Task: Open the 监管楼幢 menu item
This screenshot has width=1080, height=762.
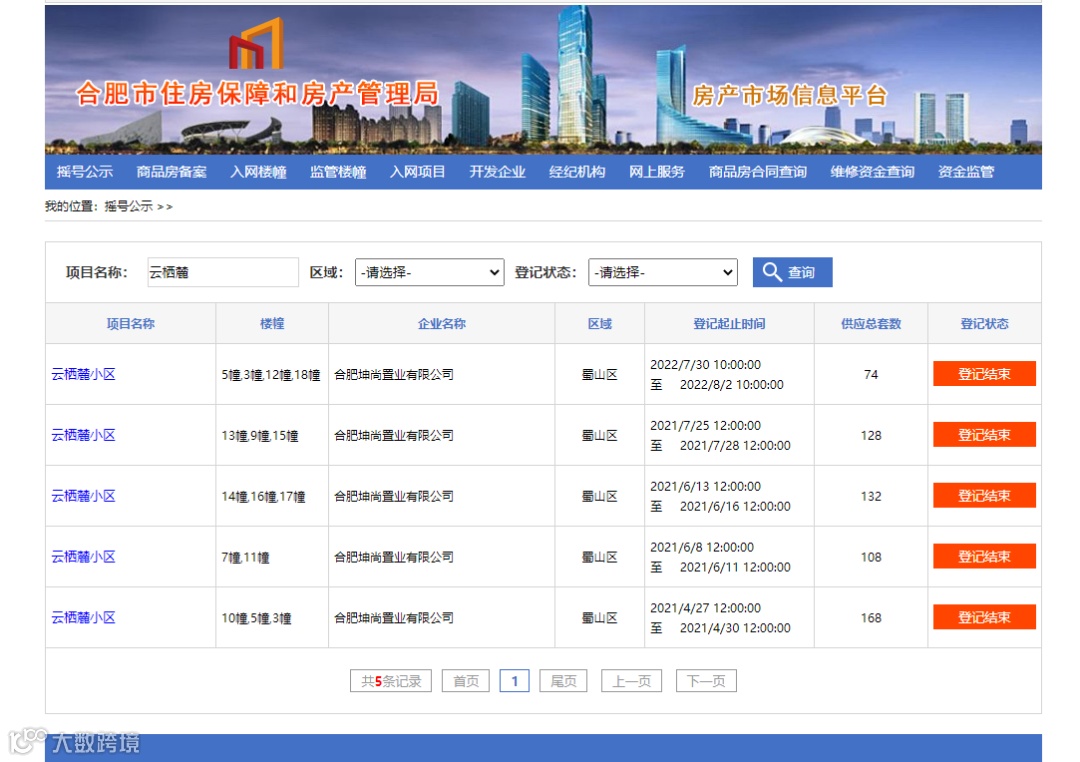Action: pos(338,172)
